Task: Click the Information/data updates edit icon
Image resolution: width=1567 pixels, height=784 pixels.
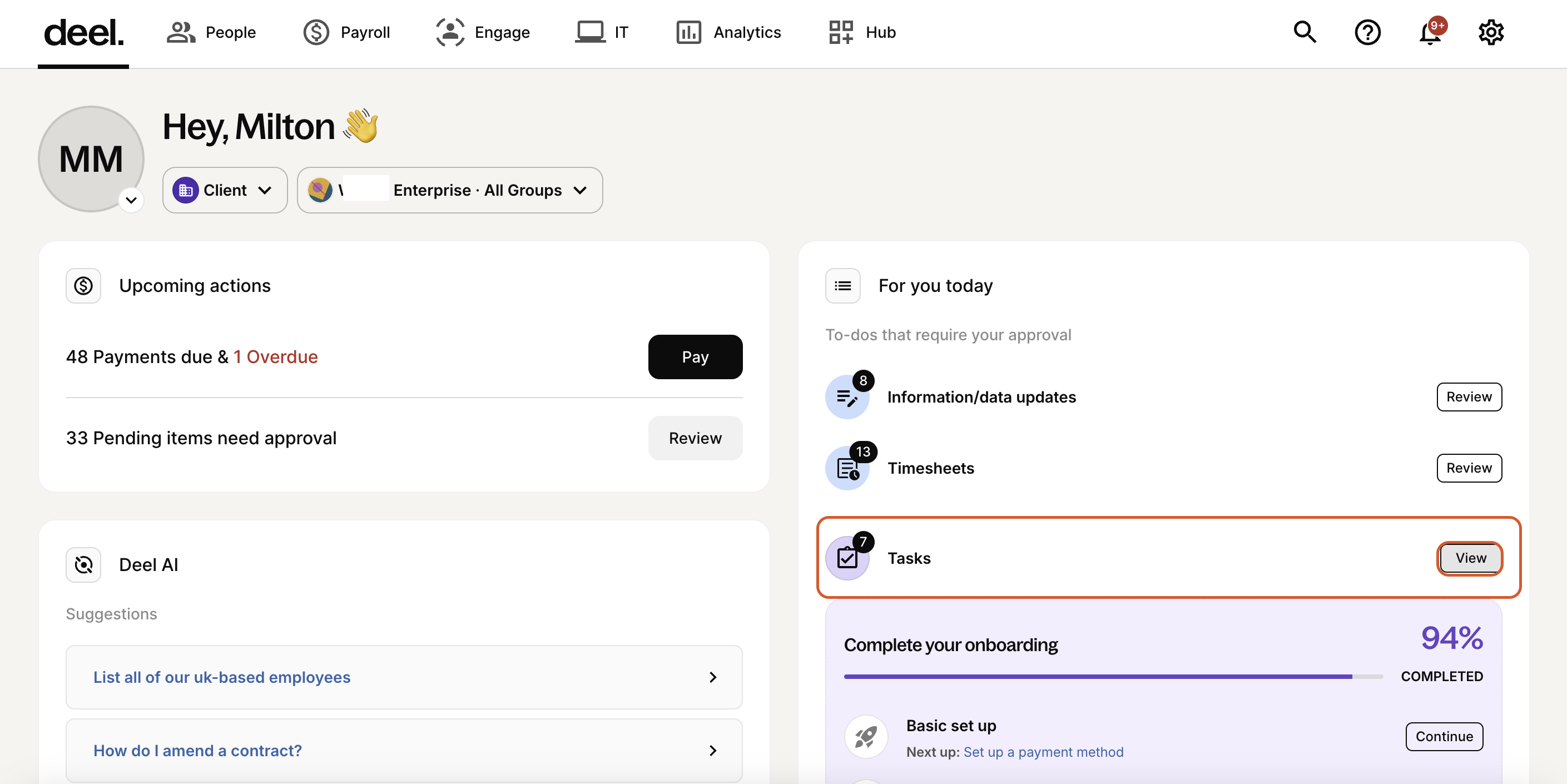Action: 847,397
